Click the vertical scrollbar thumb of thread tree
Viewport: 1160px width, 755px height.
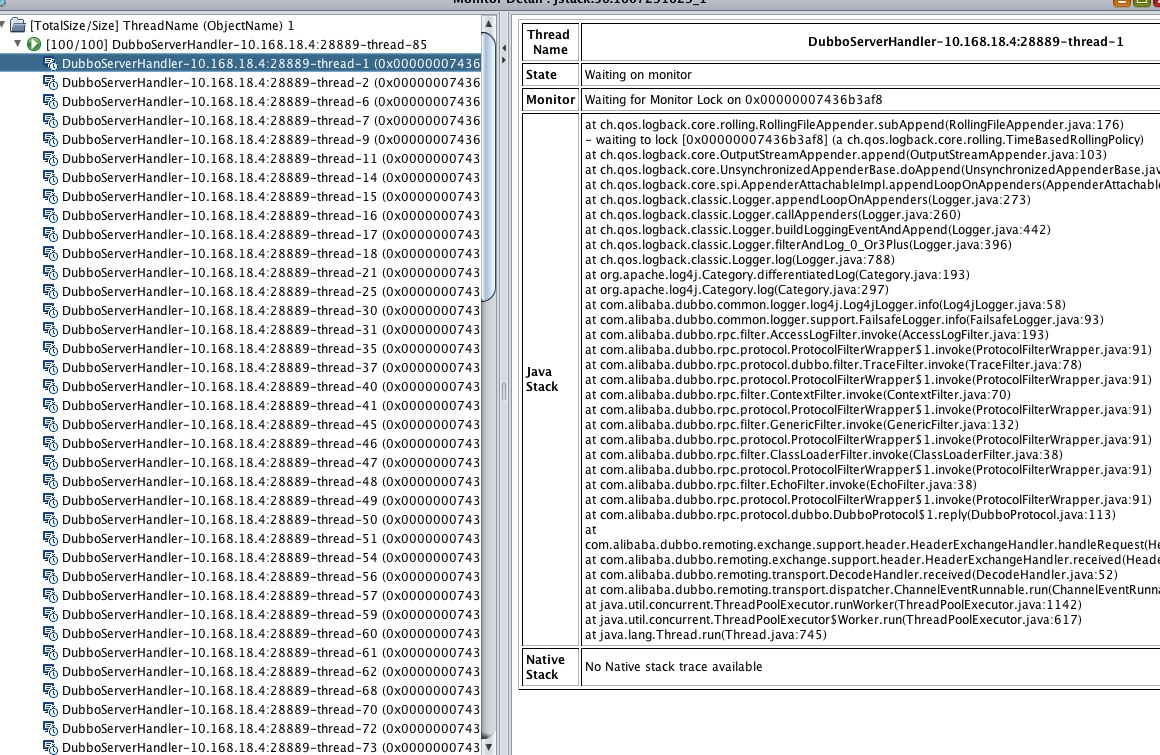pyautogui.click(x=488, y=166)
